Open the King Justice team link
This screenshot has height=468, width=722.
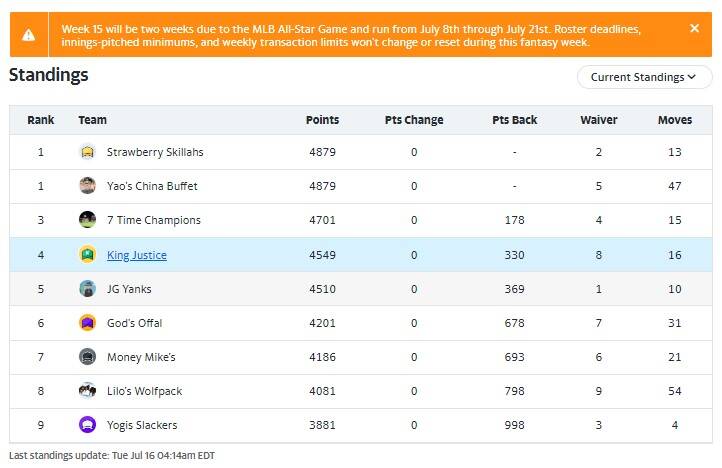pyautogui.click(x=137, y=255)
